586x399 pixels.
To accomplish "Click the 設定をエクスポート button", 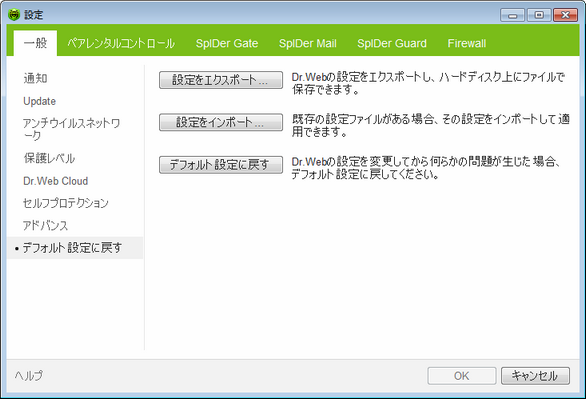I will click(221, 80).
